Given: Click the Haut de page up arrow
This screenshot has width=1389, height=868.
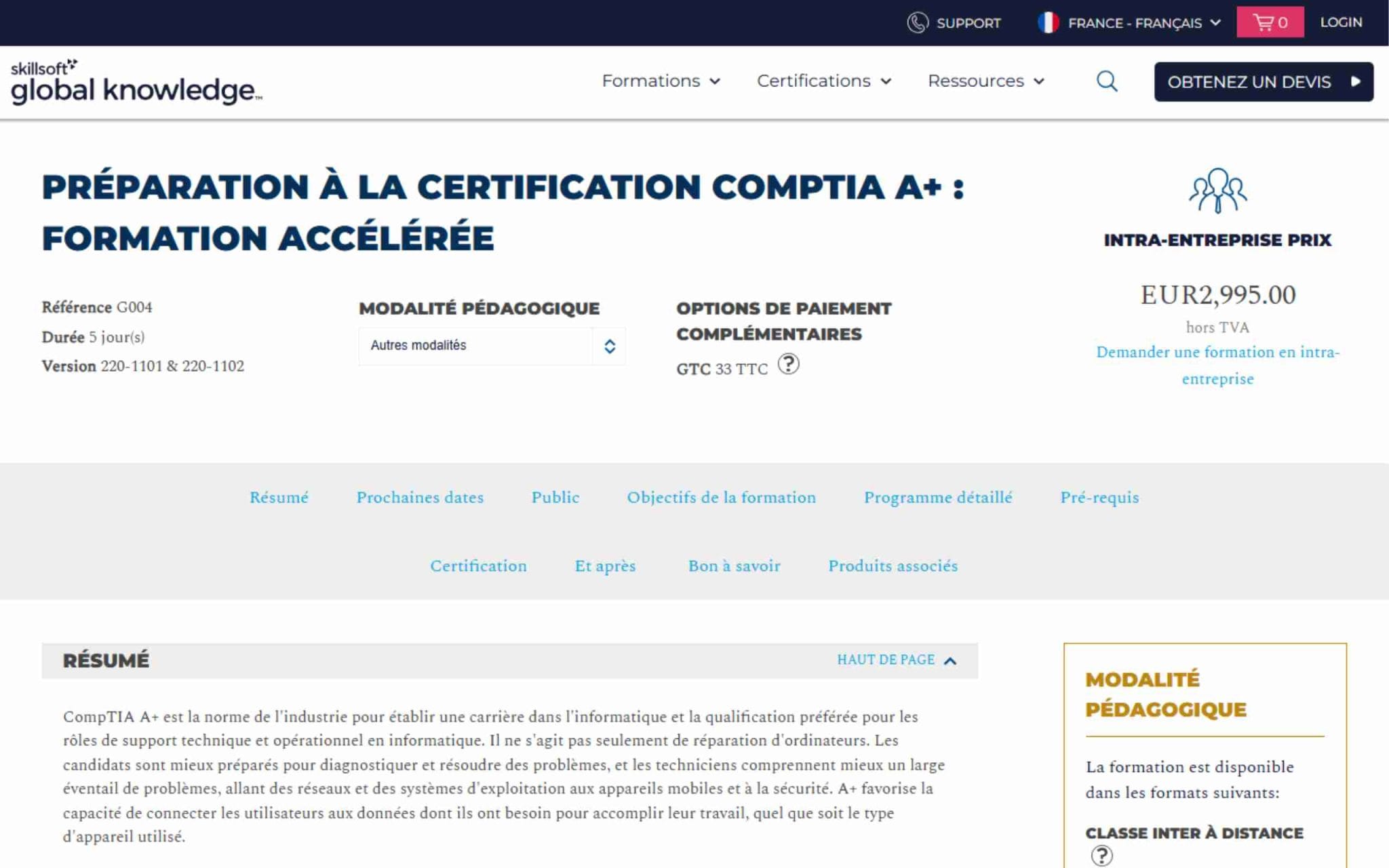Looking at the screenshot, I should tap(950, 660).
